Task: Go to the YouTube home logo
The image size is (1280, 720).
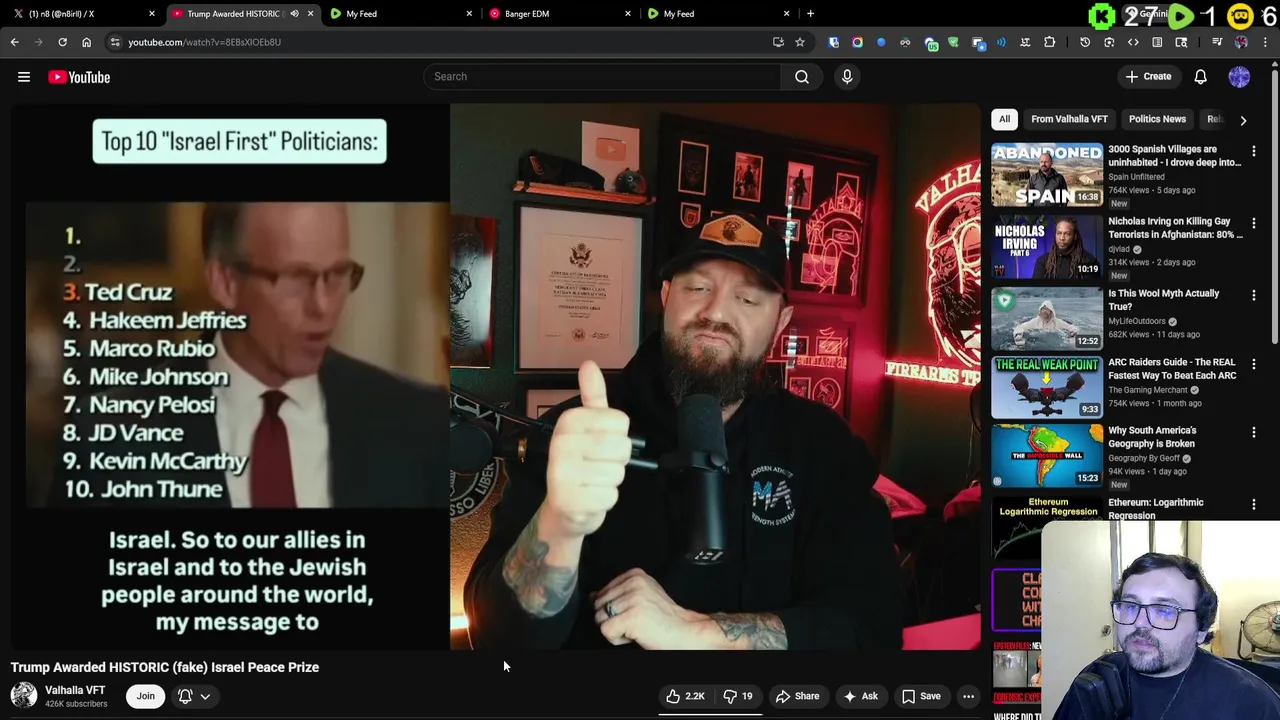Action: point(79,77)
